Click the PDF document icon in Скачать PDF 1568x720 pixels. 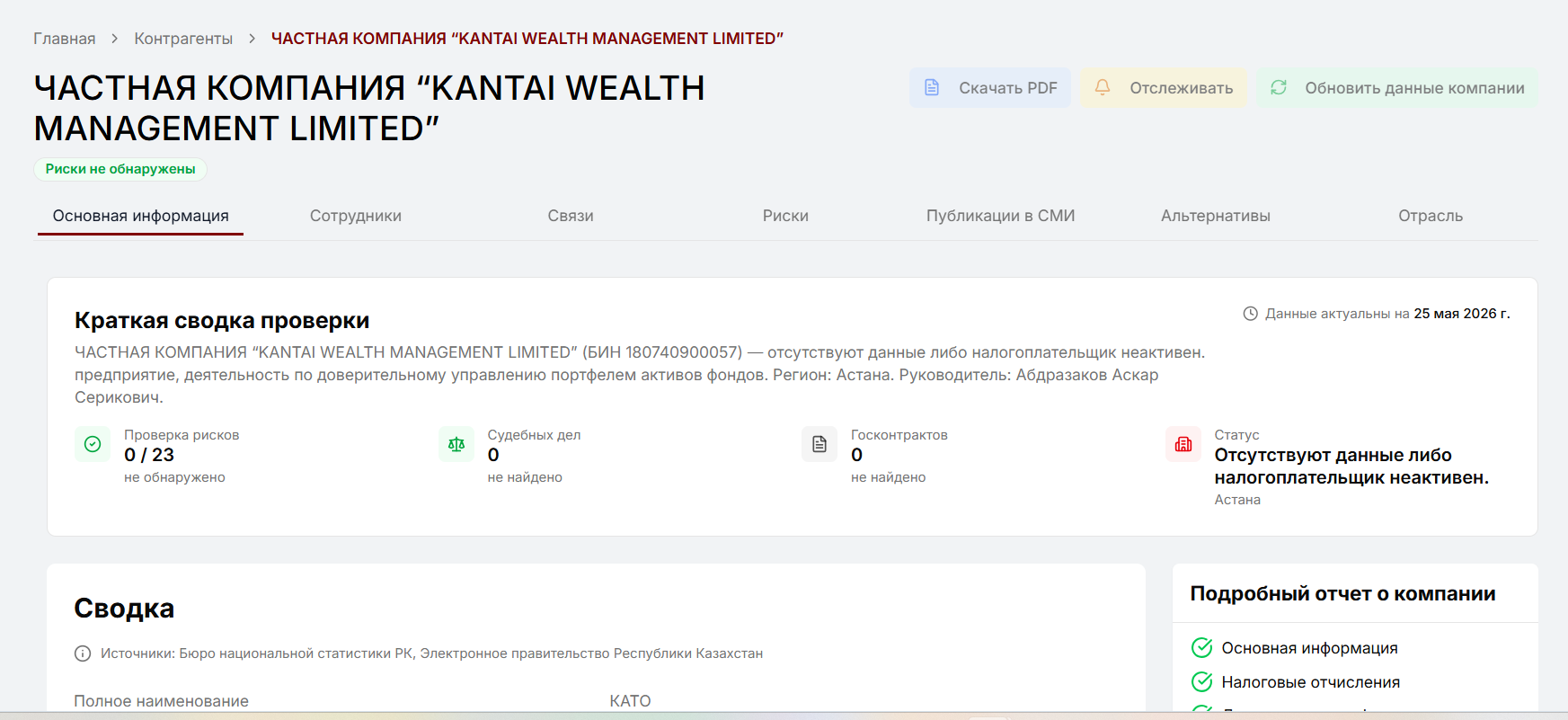pos(932,87)
